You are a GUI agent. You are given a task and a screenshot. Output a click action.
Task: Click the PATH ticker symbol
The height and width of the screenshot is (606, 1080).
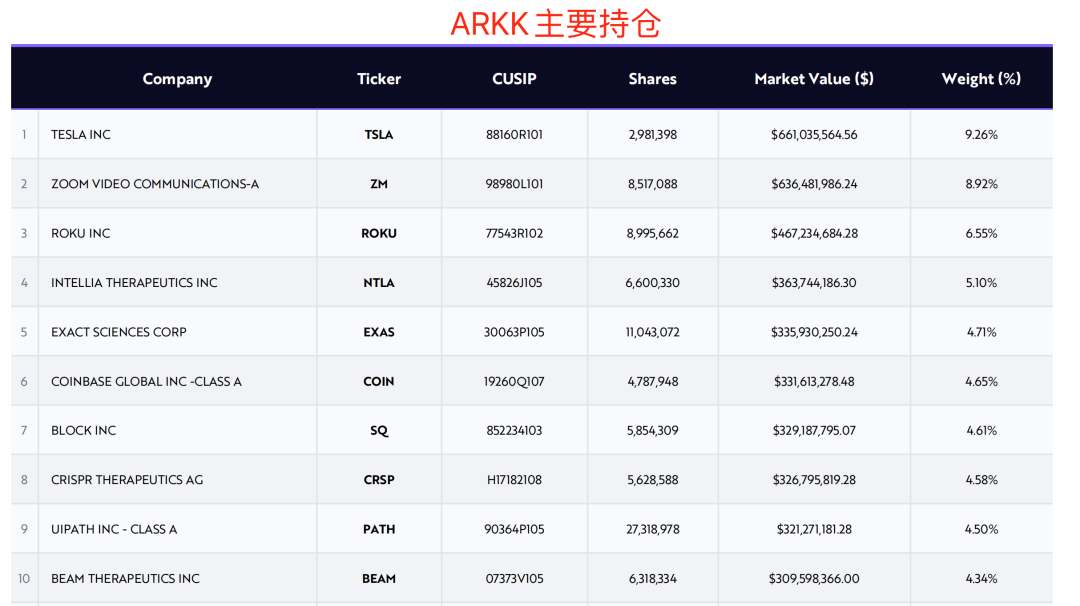379,530
